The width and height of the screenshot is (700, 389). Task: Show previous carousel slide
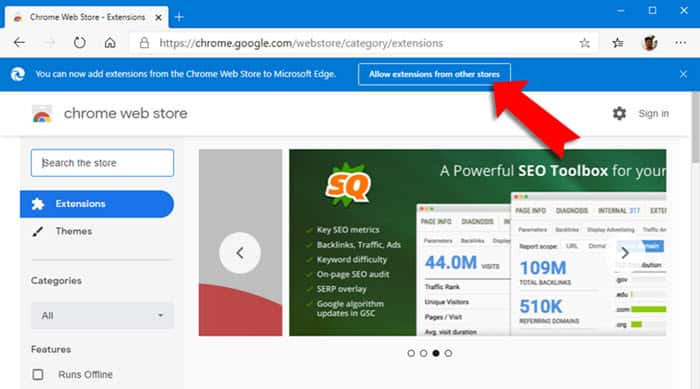pyautogui.click(x=240, y=253)
